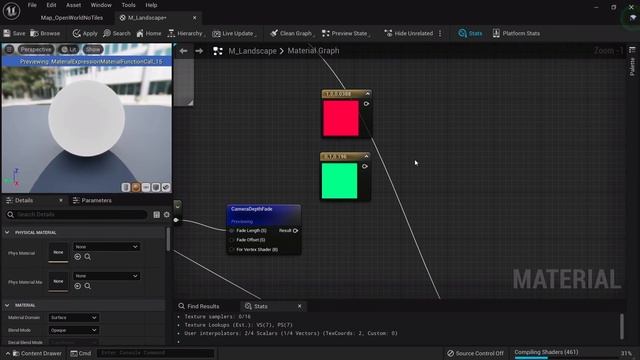640x360 pixels.
Task: Browse to Phys Material asset magnifier
Action: tap(88, 257)
